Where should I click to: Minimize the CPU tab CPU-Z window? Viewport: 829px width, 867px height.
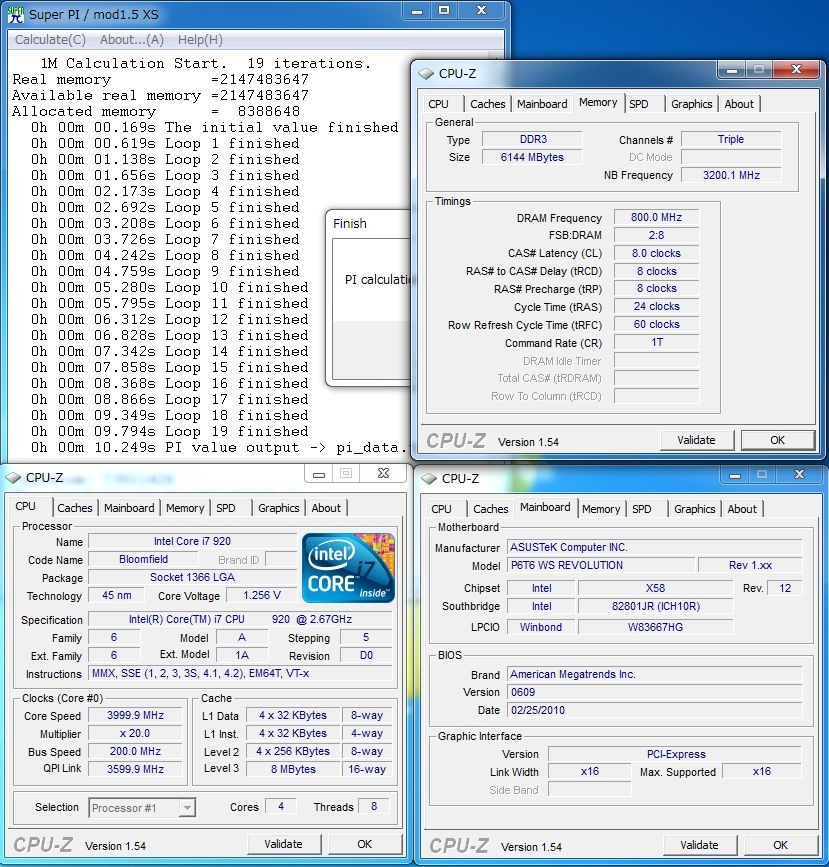coord(319,473)
